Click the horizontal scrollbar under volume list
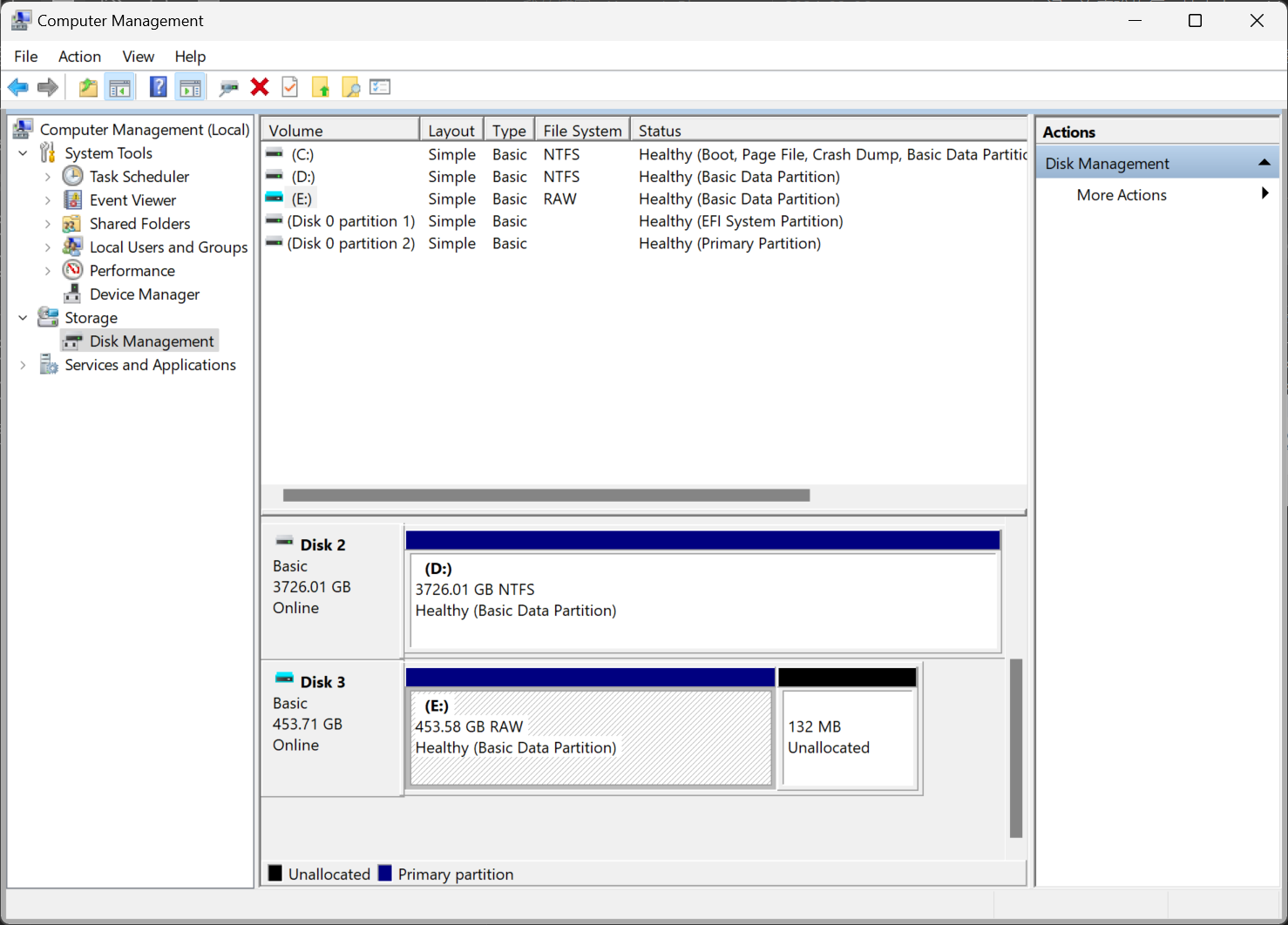Screen dimensions: 1288x925 [x=546, y=496]
